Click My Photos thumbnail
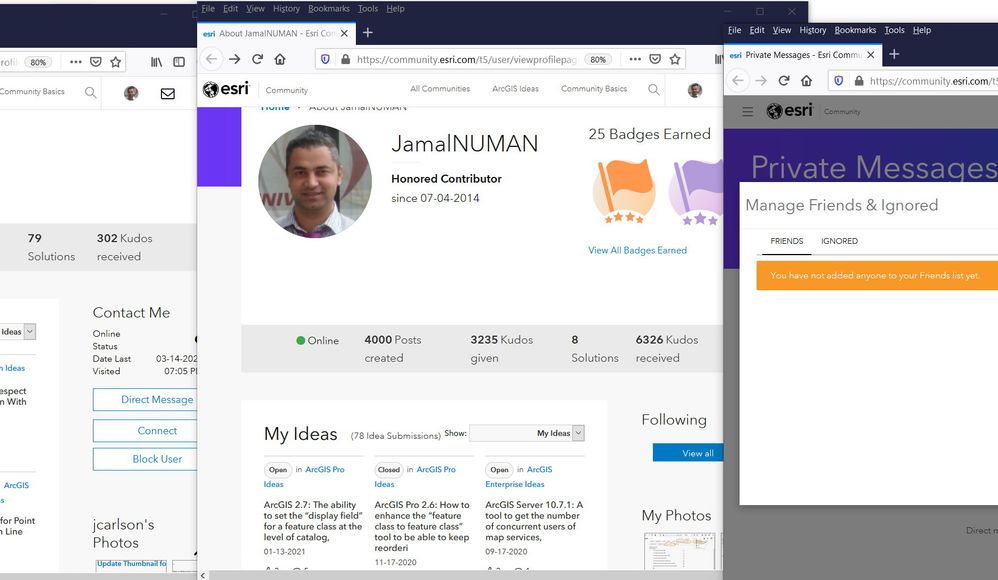Screen dimensions: 998x580 click(x=680, y=551)
